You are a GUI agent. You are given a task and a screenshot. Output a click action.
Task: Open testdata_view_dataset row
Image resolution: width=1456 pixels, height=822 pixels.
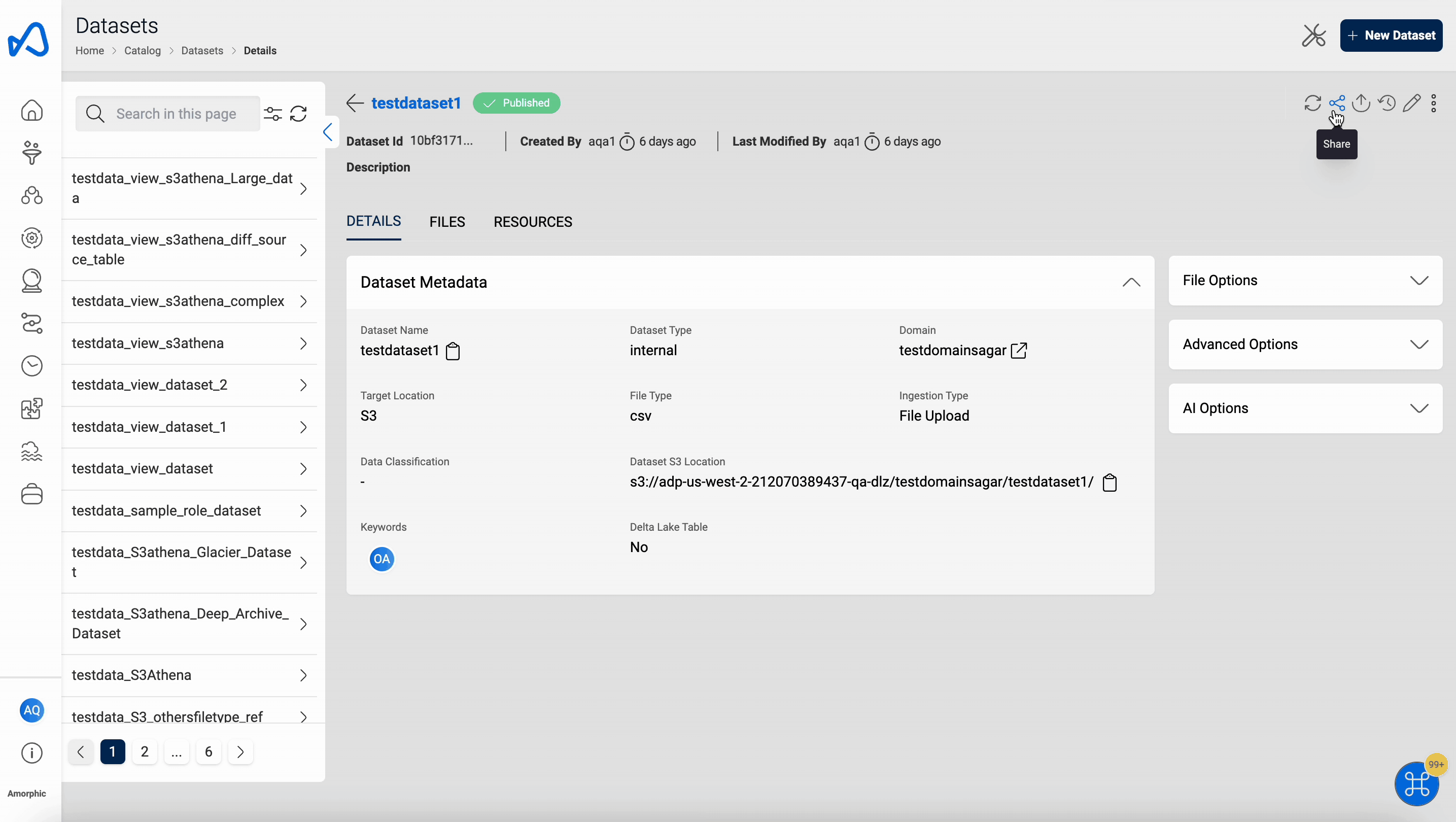(x=189, y=469)
